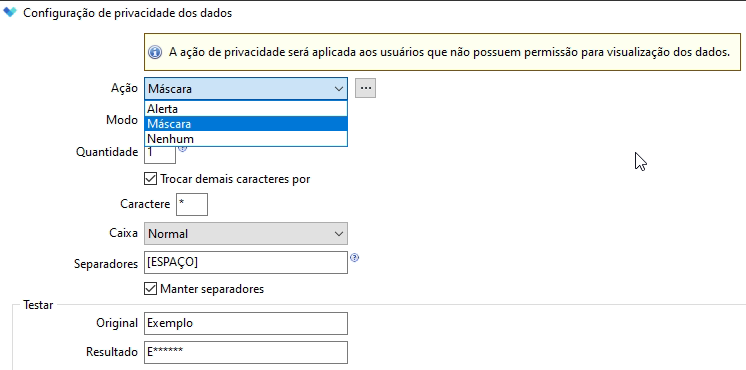Click the help icon beside the Quantidade field
The image size is (746, 370).
[x=182, y=148]
